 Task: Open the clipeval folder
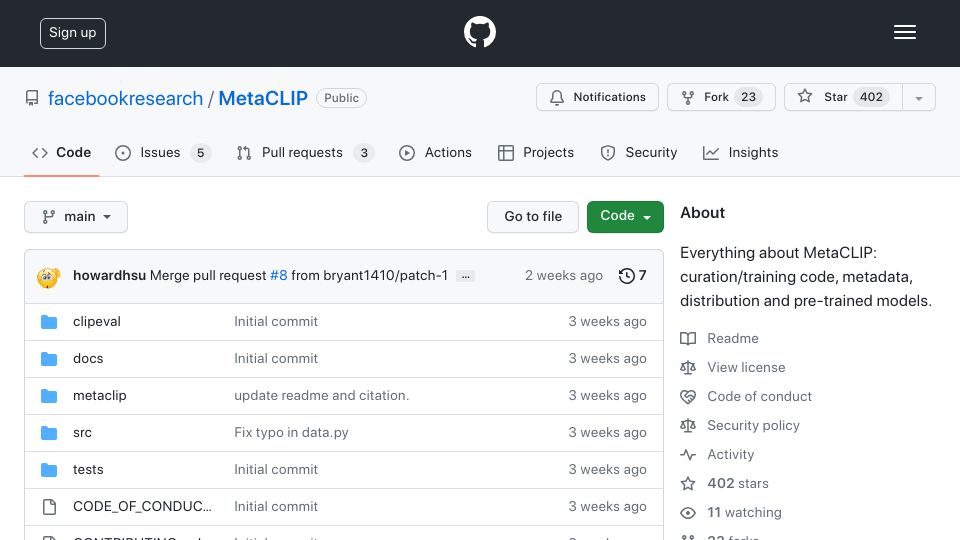97,321
